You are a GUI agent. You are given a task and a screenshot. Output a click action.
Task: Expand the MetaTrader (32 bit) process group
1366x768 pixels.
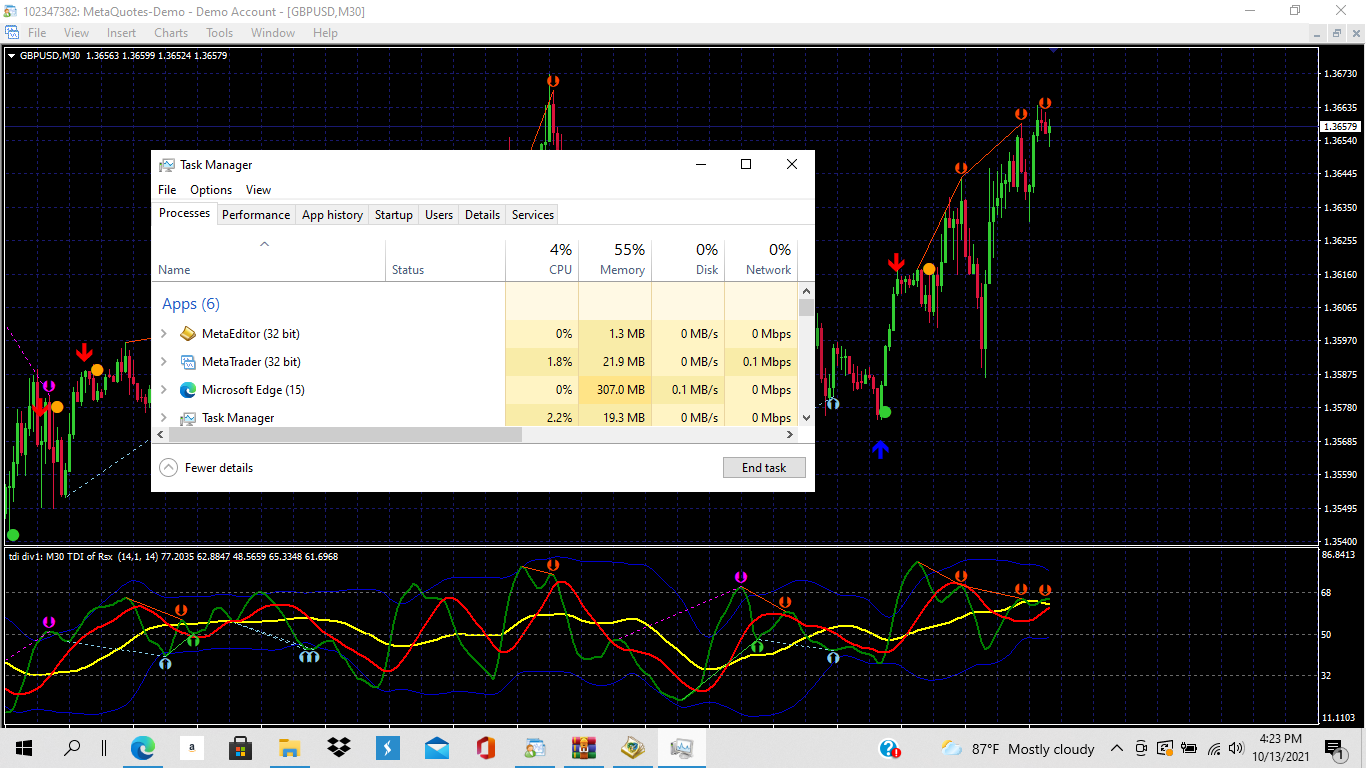[x=164, y=362]
